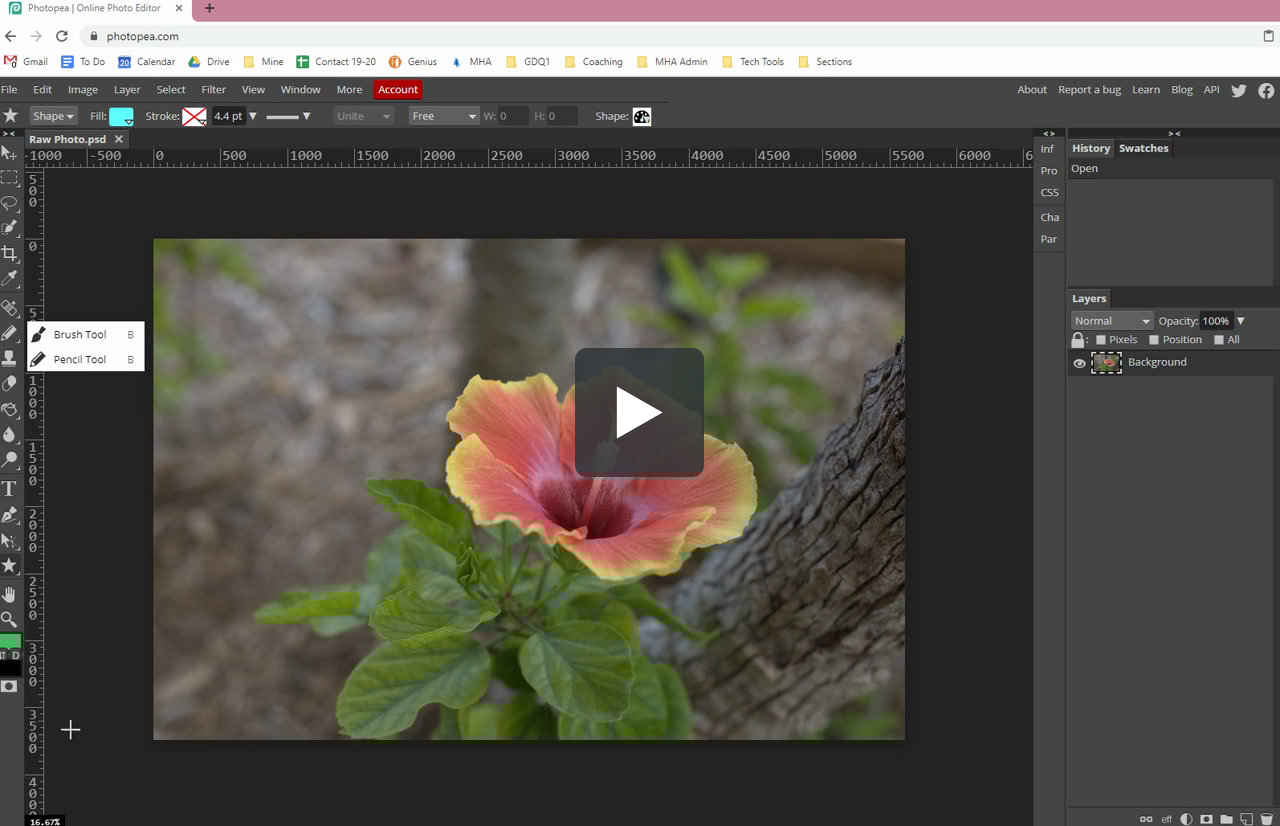Viewport: 1280px width, 826px height.
Task: Select Pencil Tool from the flyout menu
Action: tap(80, 359)
